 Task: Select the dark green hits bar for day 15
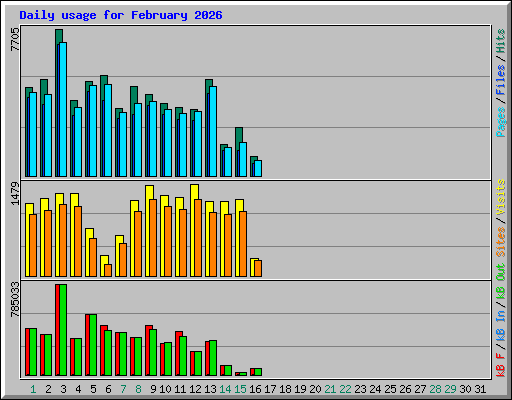pyautogui.click(x=239, y=135)
